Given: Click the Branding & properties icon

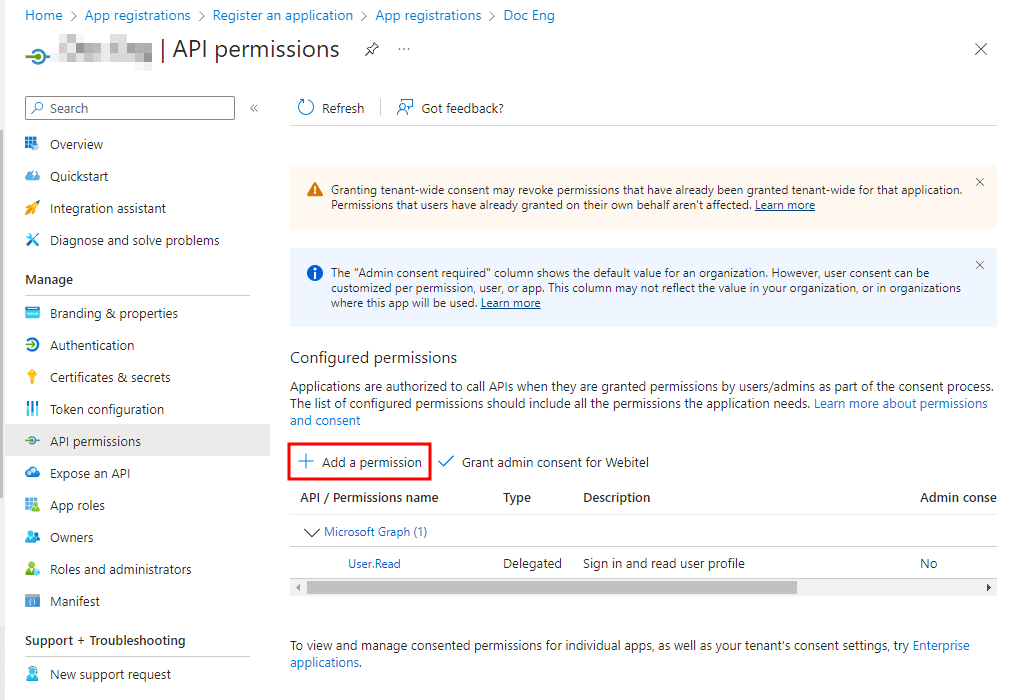Looking at the screenshot, I should [x=32, y=312].
